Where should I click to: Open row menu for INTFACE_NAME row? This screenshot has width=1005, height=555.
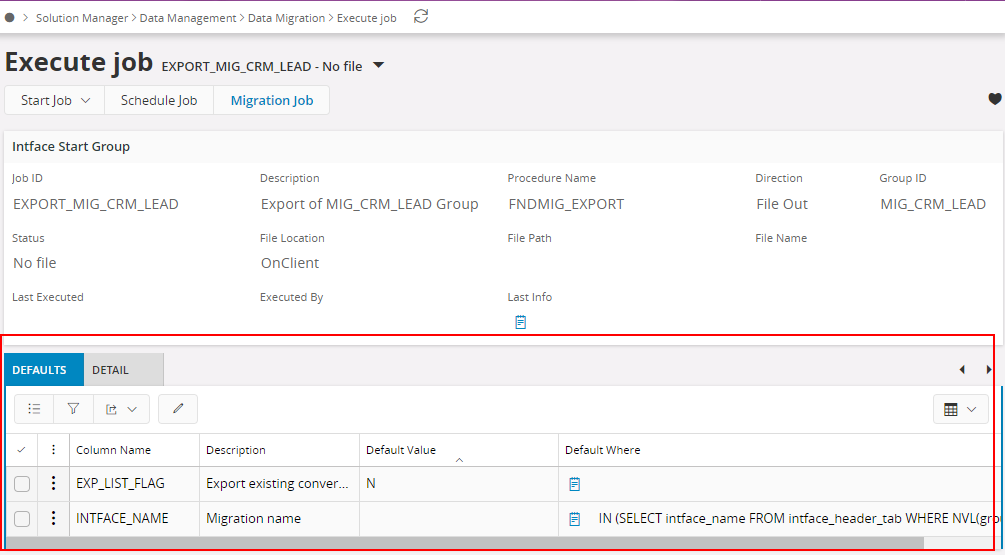point(53,518)
